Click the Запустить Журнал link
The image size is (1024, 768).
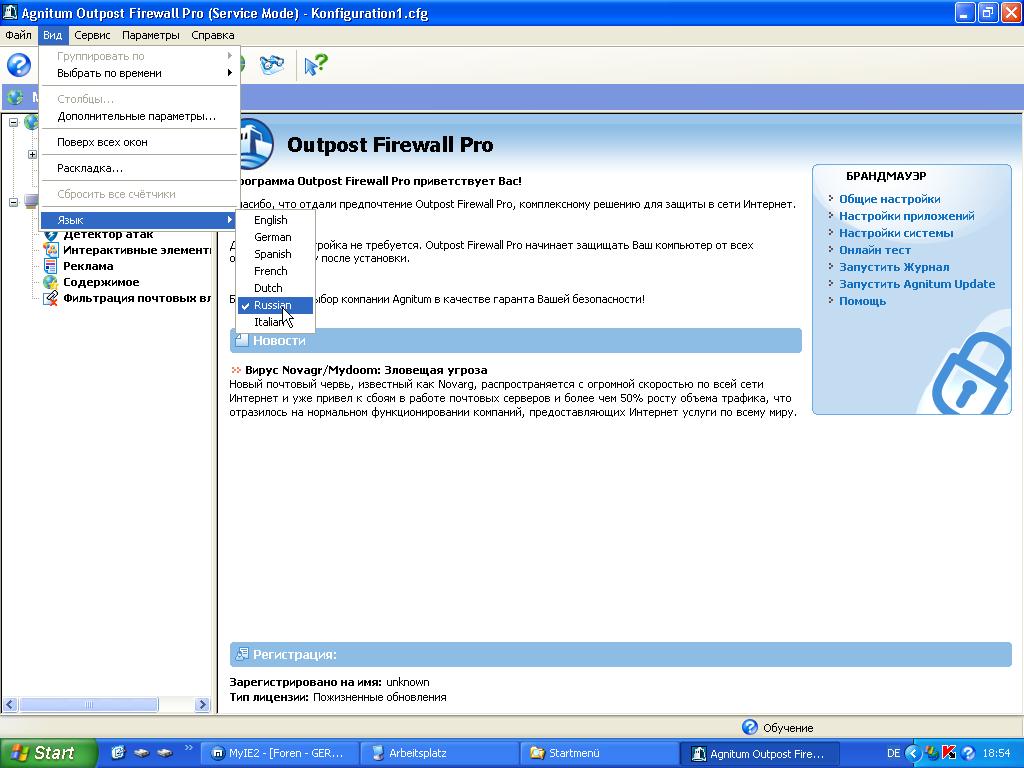click(894, 267)
